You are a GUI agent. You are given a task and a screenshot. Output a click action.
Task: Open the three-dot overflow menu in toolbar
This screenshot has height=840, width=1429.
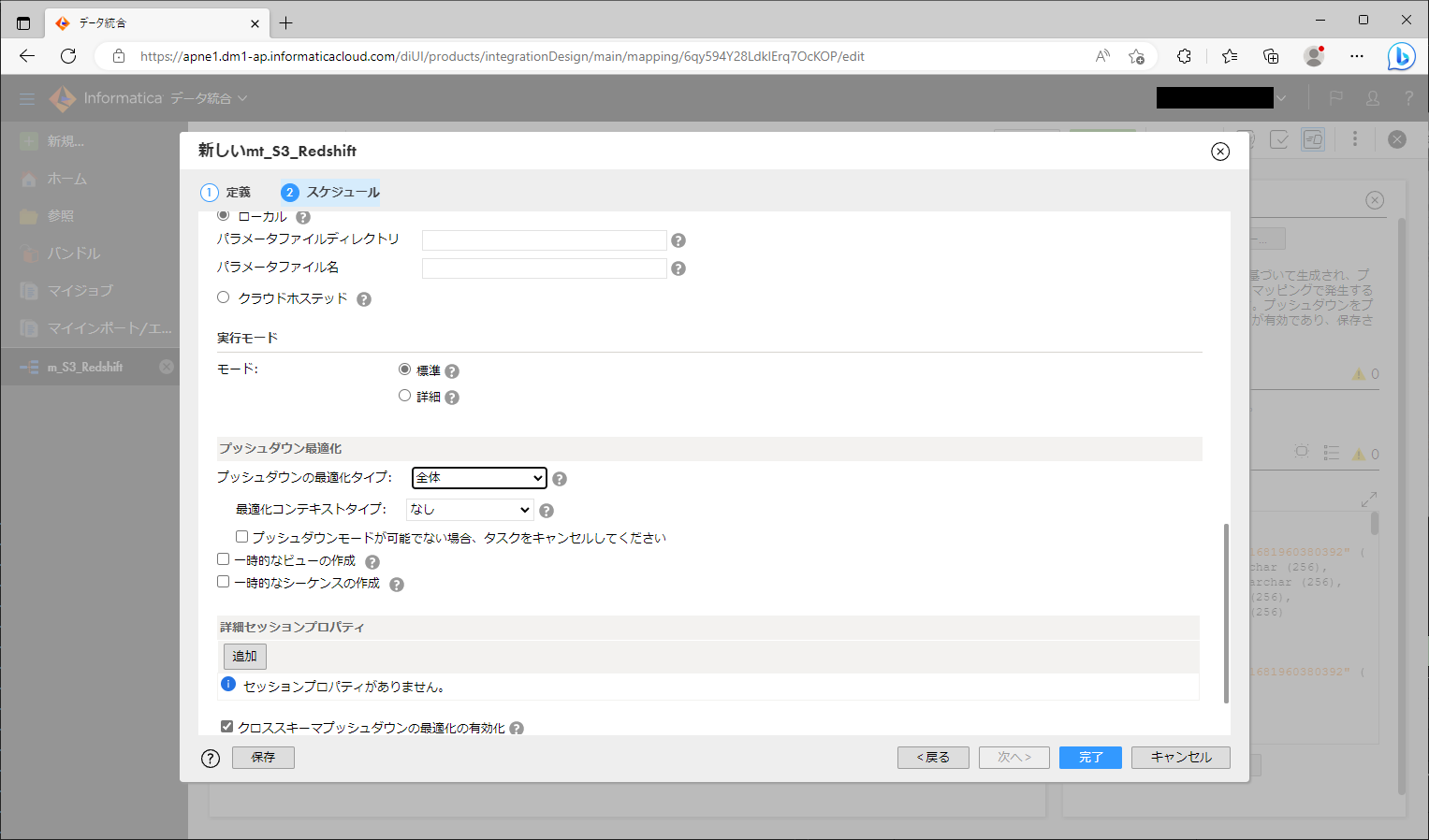[1355, 139]
